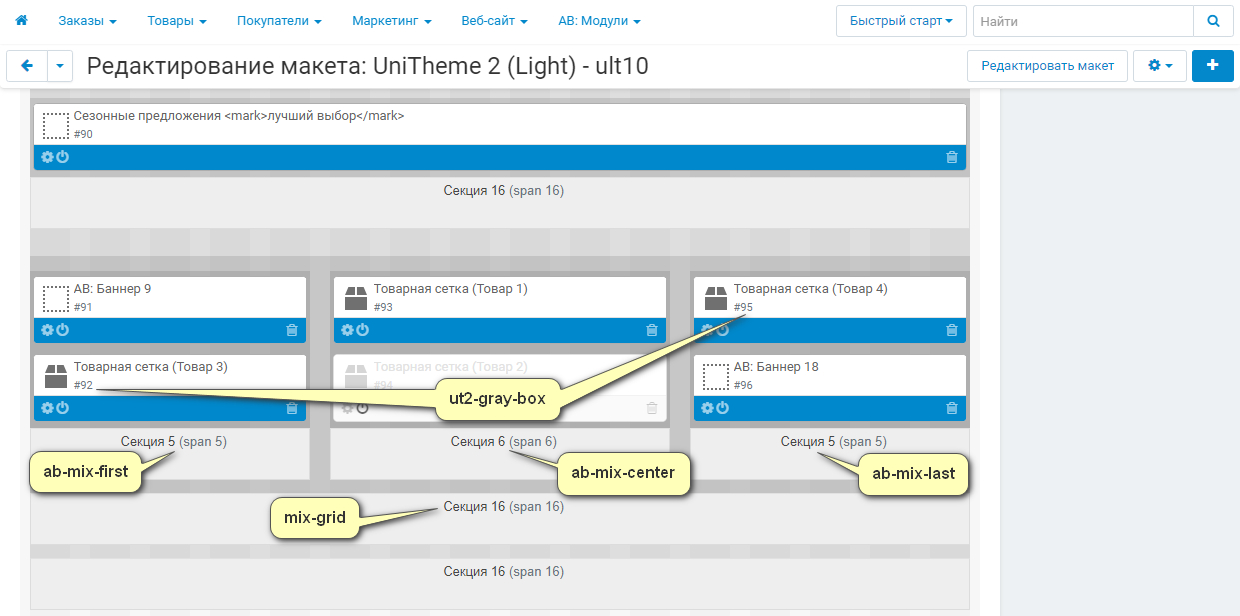Click the search magnifier button
1240x616 pixels.
coord(1213,20)
